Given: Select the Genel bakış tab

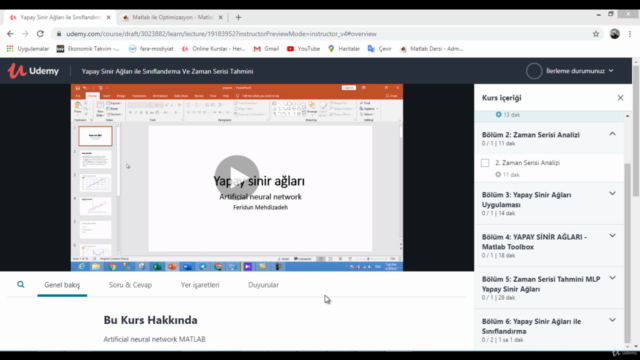Looking at the screenshot, I should [62, 285].
